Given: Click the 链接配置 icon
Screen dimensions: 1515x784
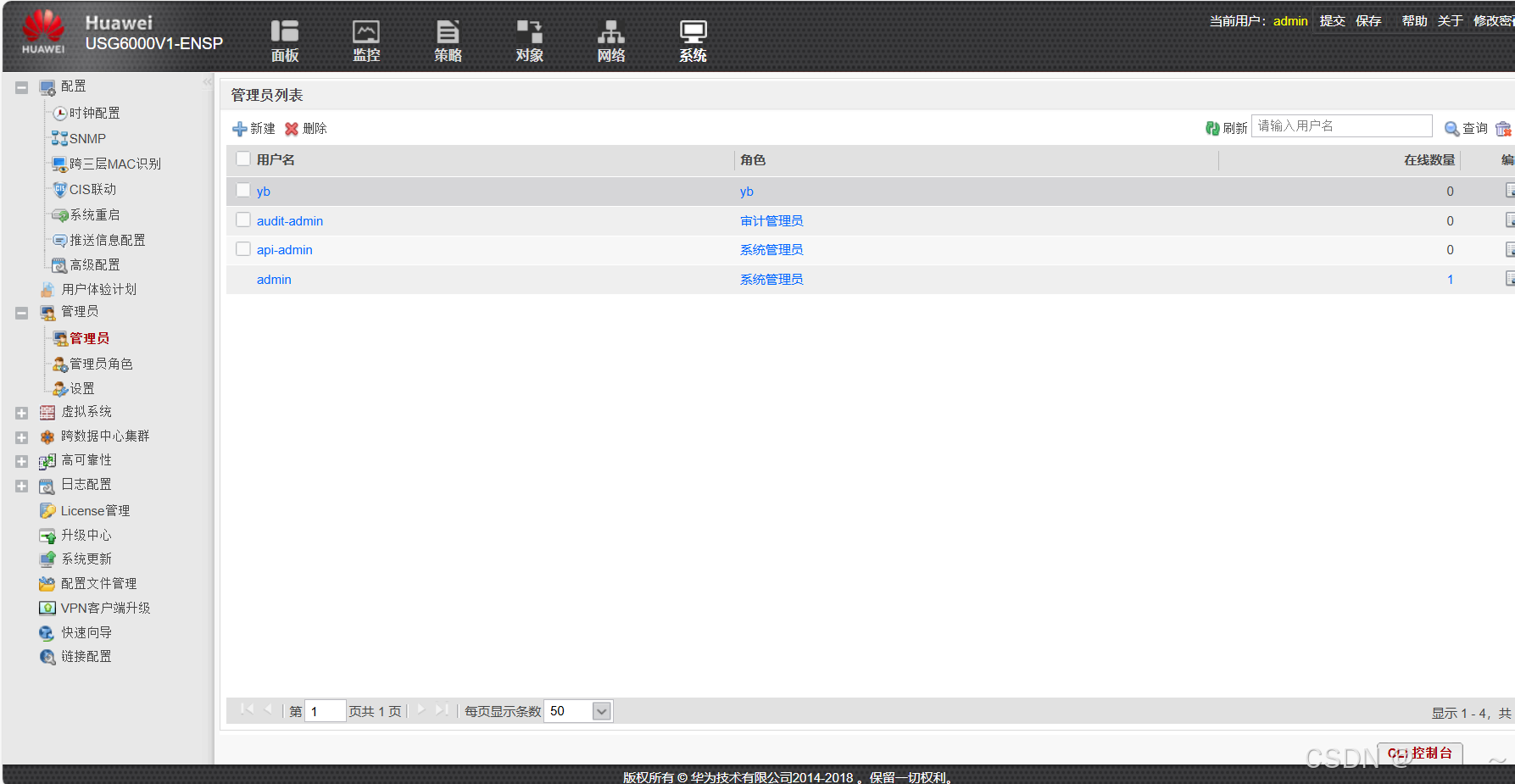Looking at the screenshot, I should 47,657.
